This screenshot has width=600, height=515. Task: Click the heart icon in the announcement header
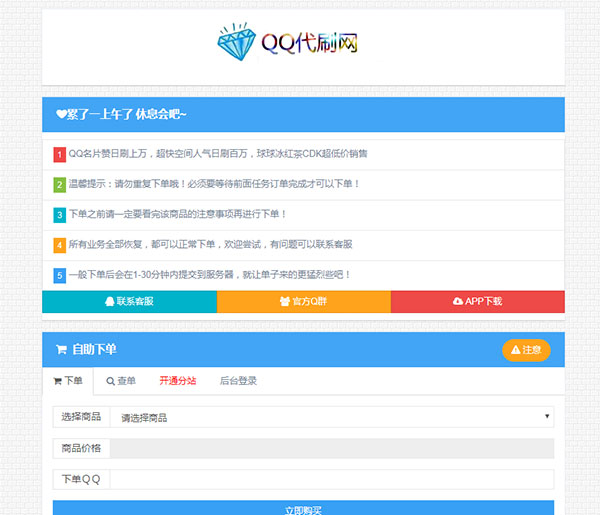tap(61, 114)
